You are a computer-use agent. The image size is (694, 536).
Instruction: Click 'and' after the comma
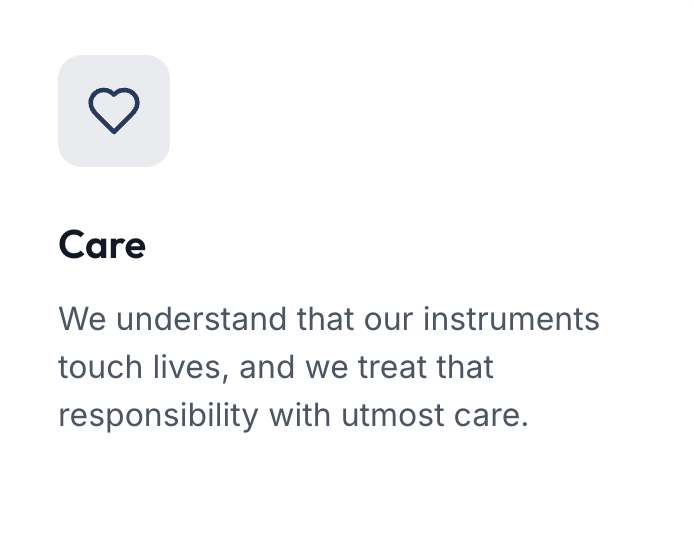(267, 367)
